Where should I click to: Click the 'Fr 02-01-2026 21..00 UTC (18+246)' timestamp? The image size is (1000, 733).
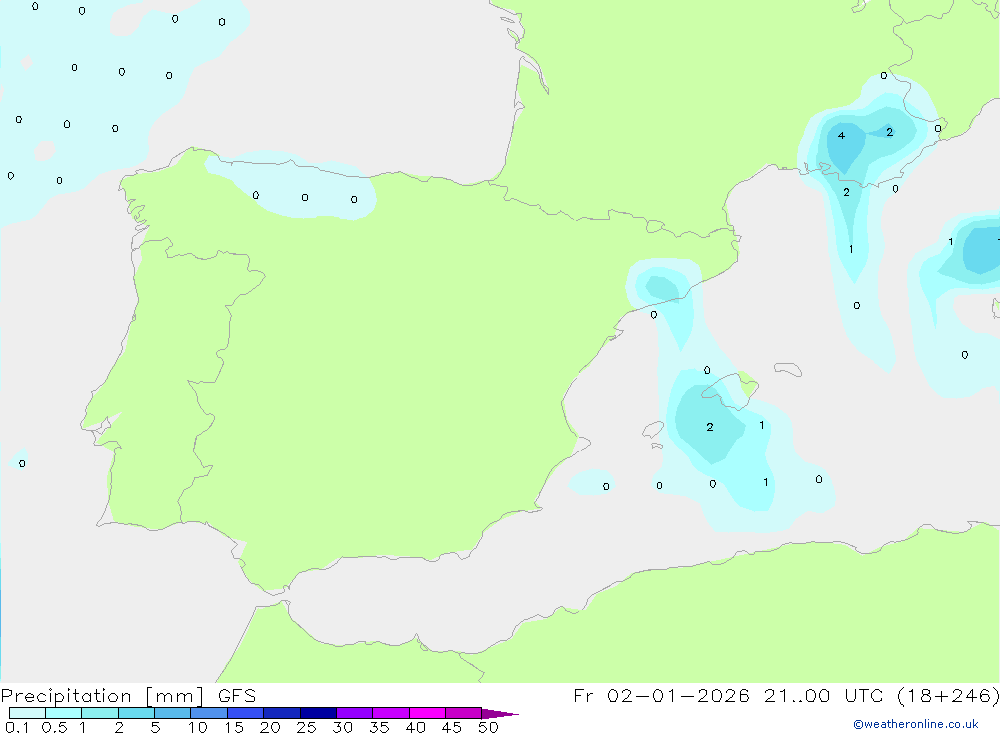pyautogui.click(x=786, y=696)
